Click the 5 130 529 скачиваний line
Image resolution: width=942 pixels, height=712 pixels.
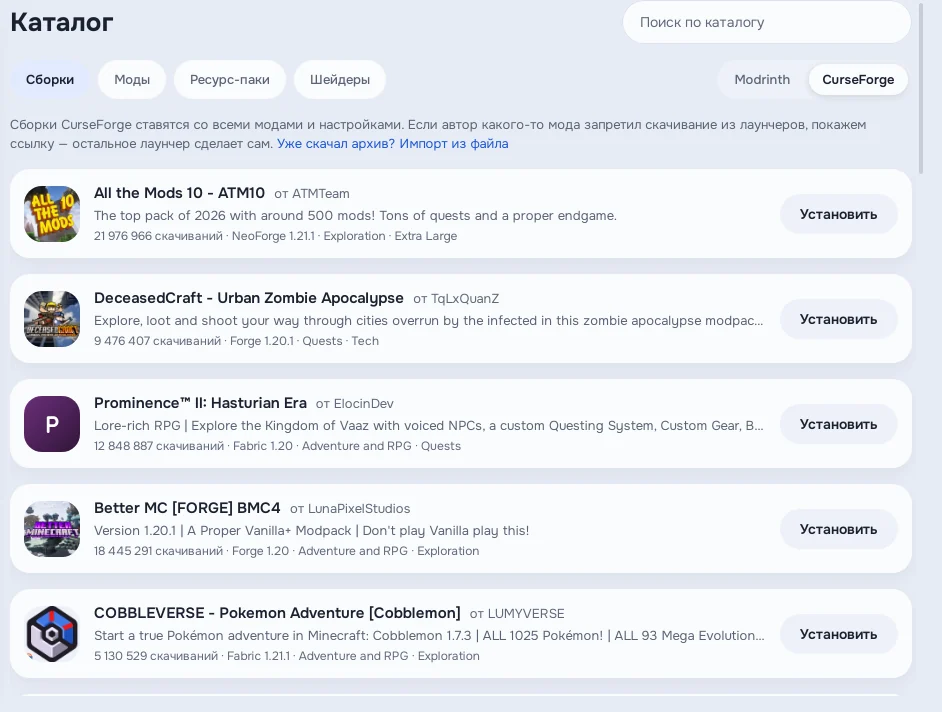pyautogui.click(x=287, y=656)
